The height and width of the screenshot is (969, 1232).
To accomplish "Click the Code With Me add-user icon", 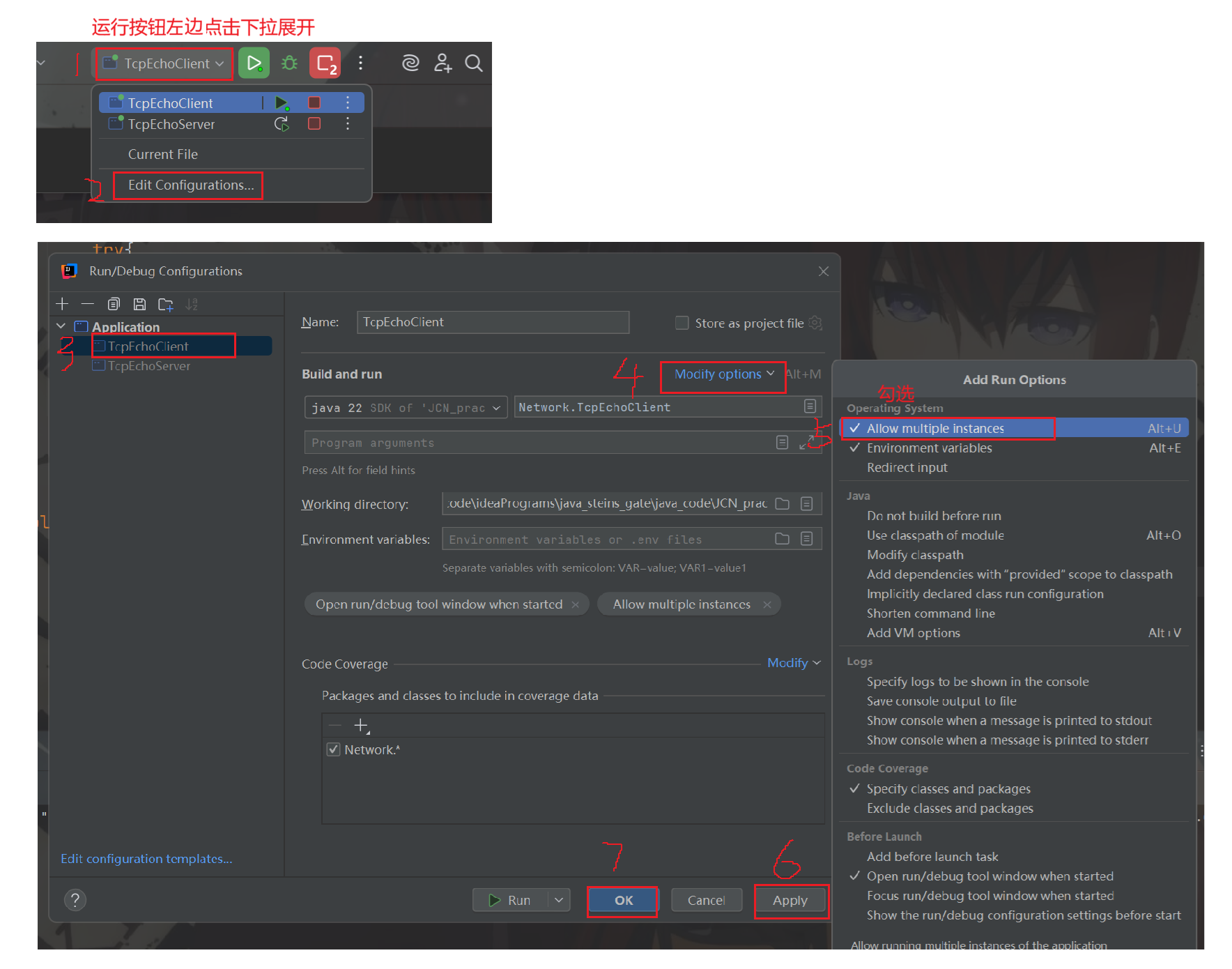I will click(442, 63).
